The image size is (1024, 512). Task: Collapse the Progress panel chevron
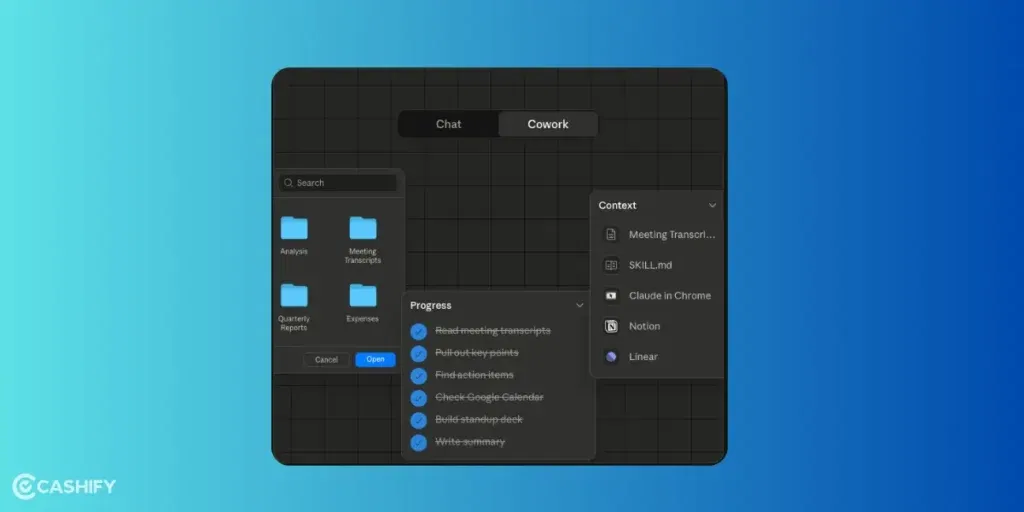579,306
